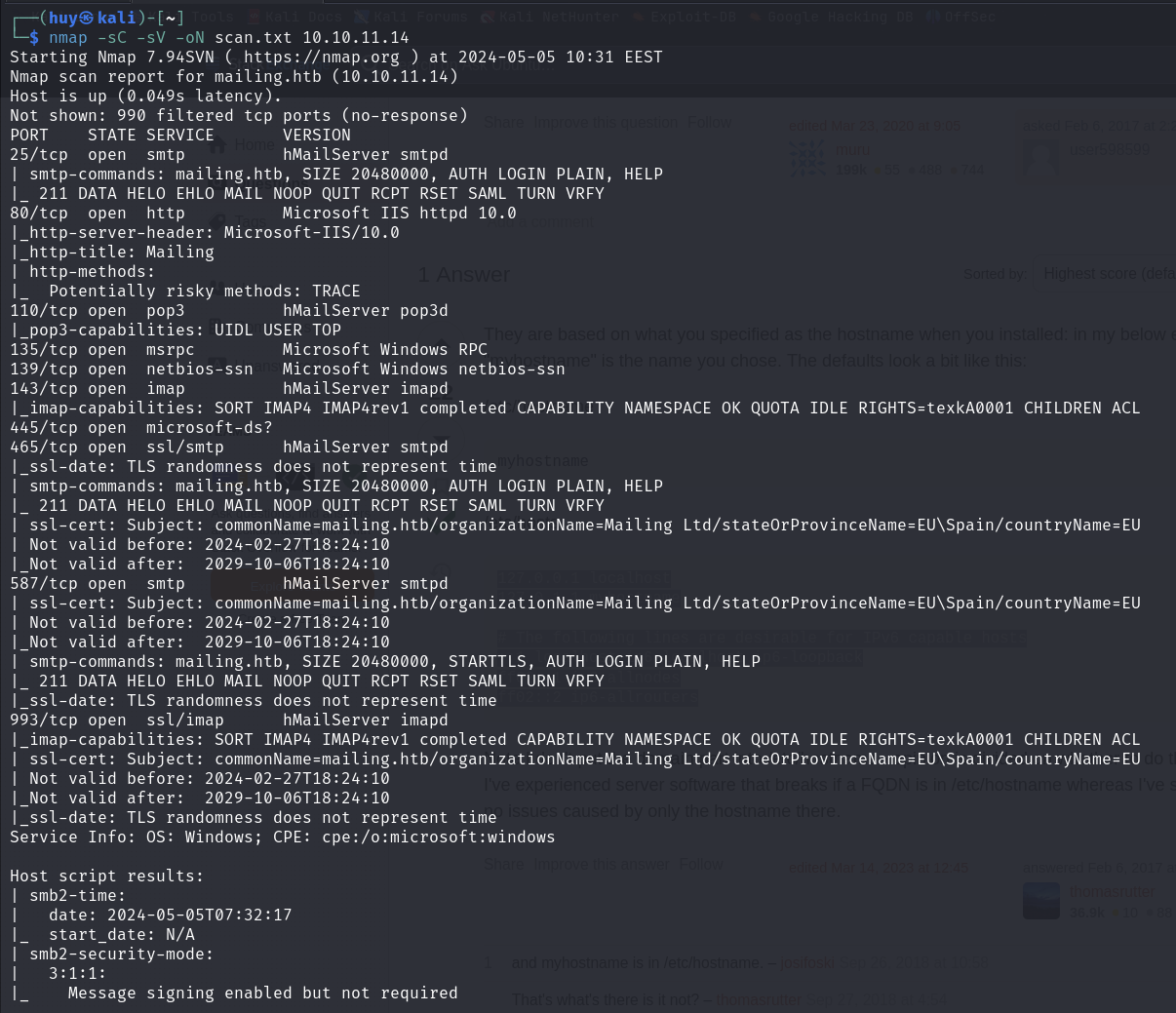1176x1013 pixels.
Task: Click thomasrutter's avatar beside the answer
Action: tap(1040, 901)
